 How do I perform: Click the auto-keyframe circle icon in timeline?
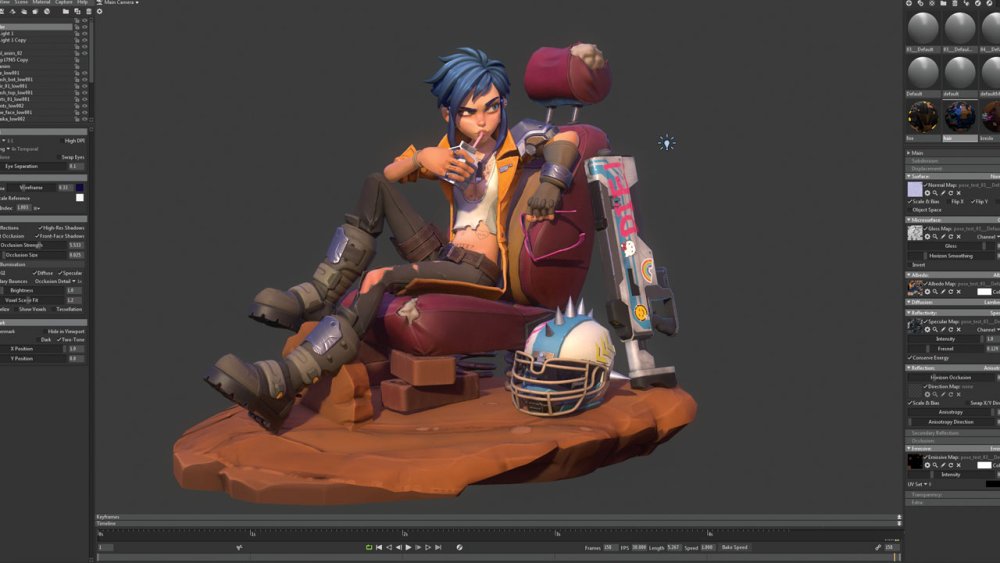point(459,547)
